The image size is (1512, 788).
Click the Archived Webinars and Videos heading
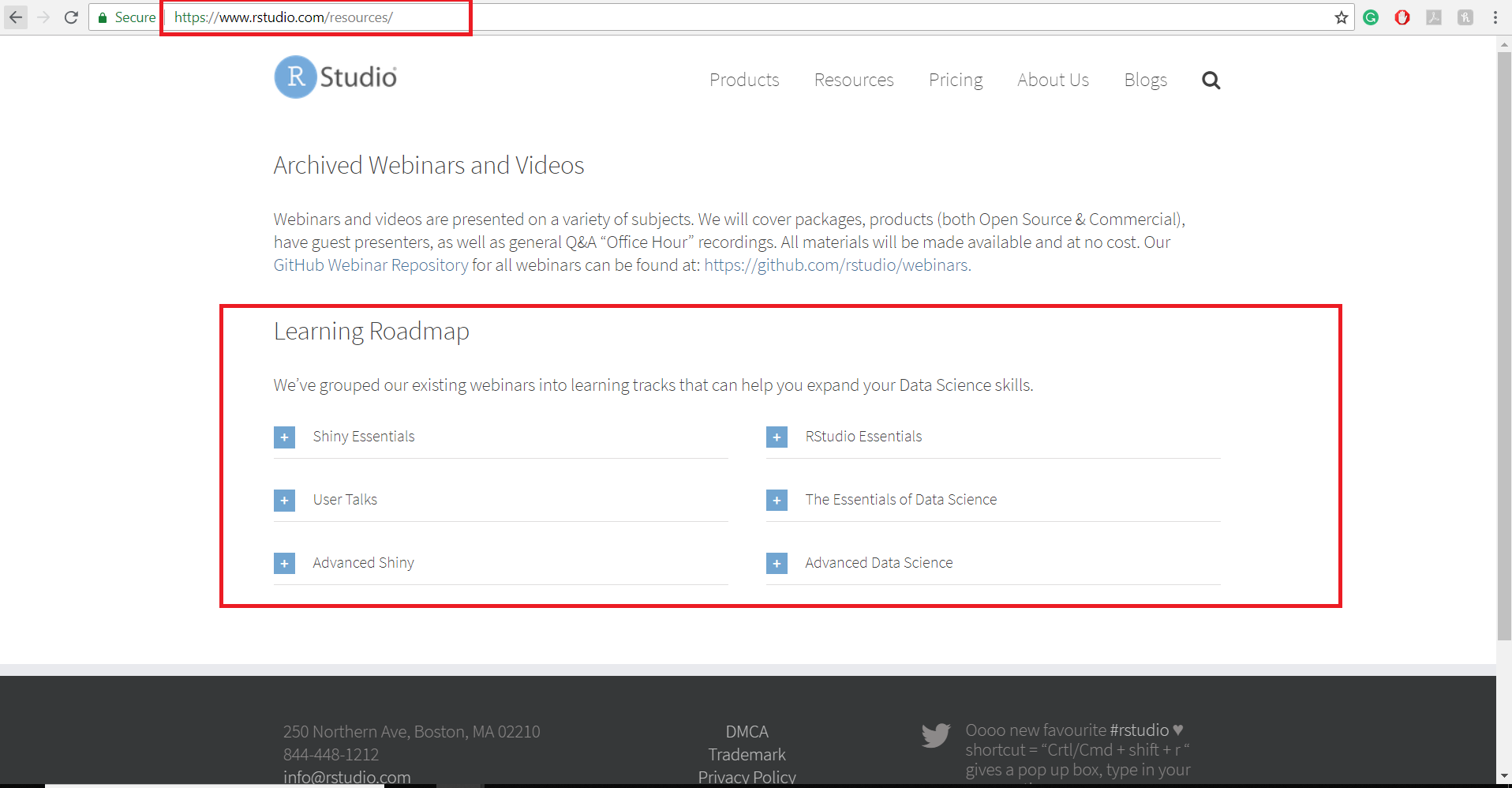[x=429, y=166]
